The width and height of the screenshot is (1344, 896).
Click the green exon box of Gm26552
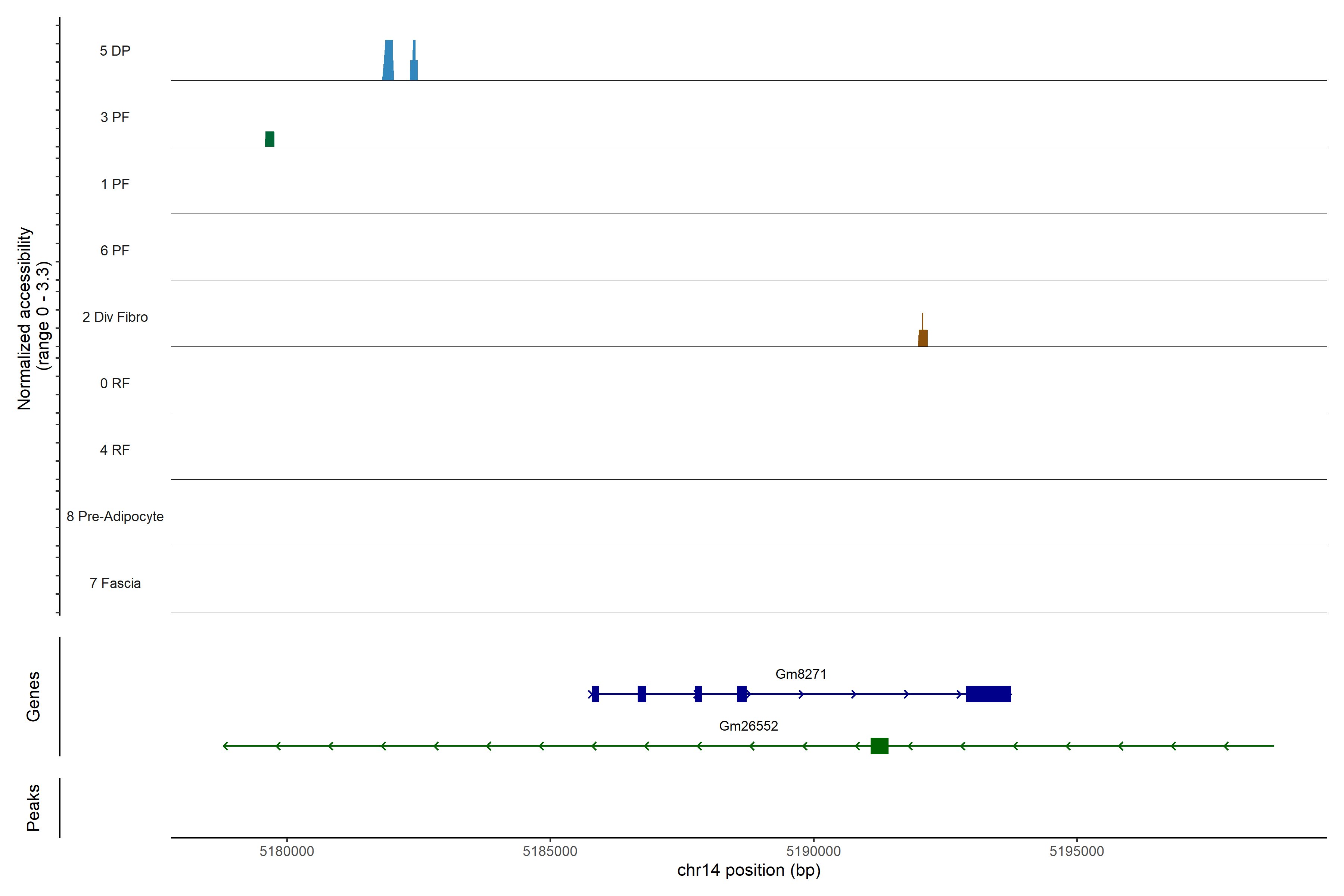[x=879, y=746]
